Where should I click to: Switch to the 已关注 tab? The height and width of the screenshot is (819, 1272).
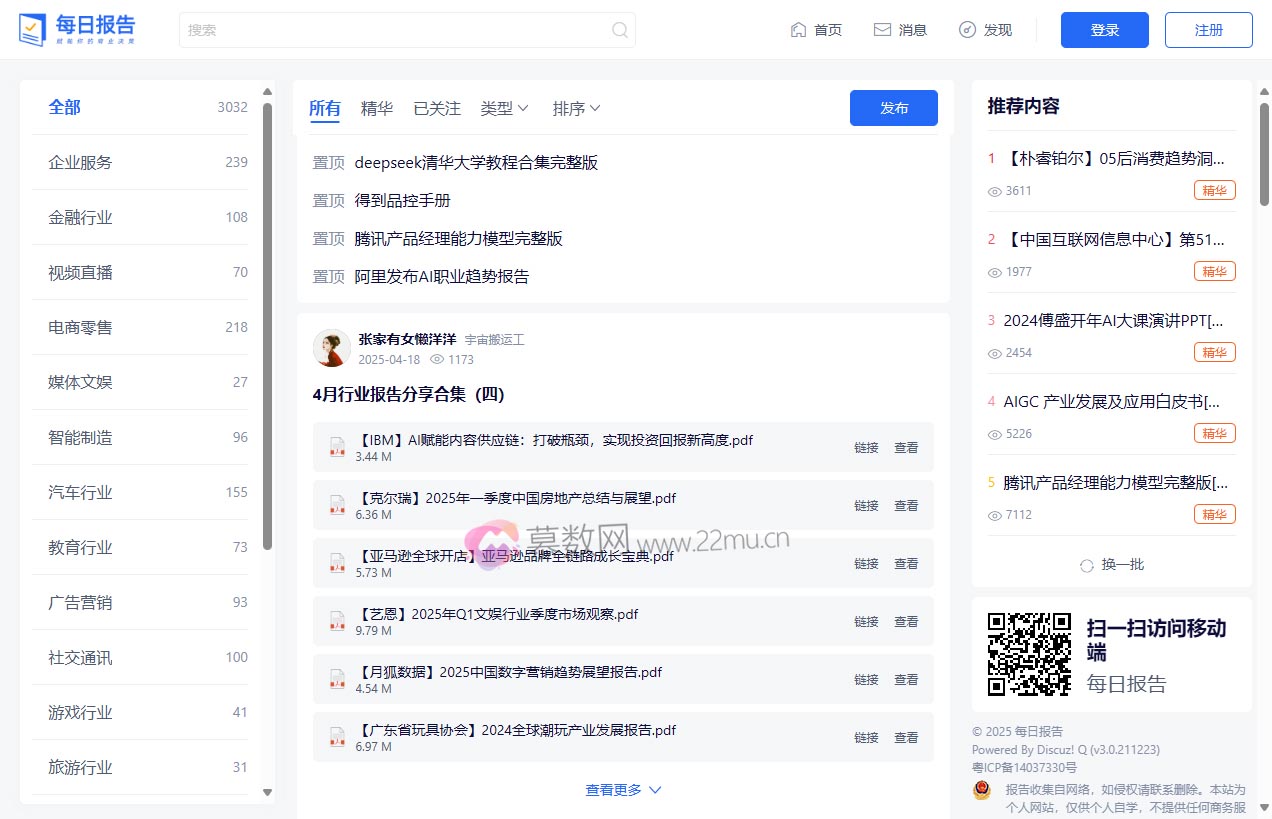436,109
